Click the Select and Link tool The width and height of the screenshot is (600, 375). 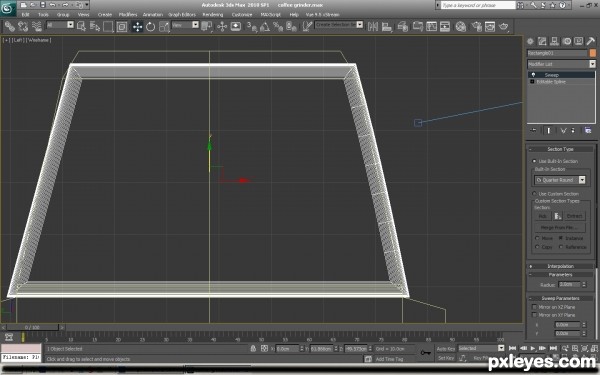coord(10,26)
